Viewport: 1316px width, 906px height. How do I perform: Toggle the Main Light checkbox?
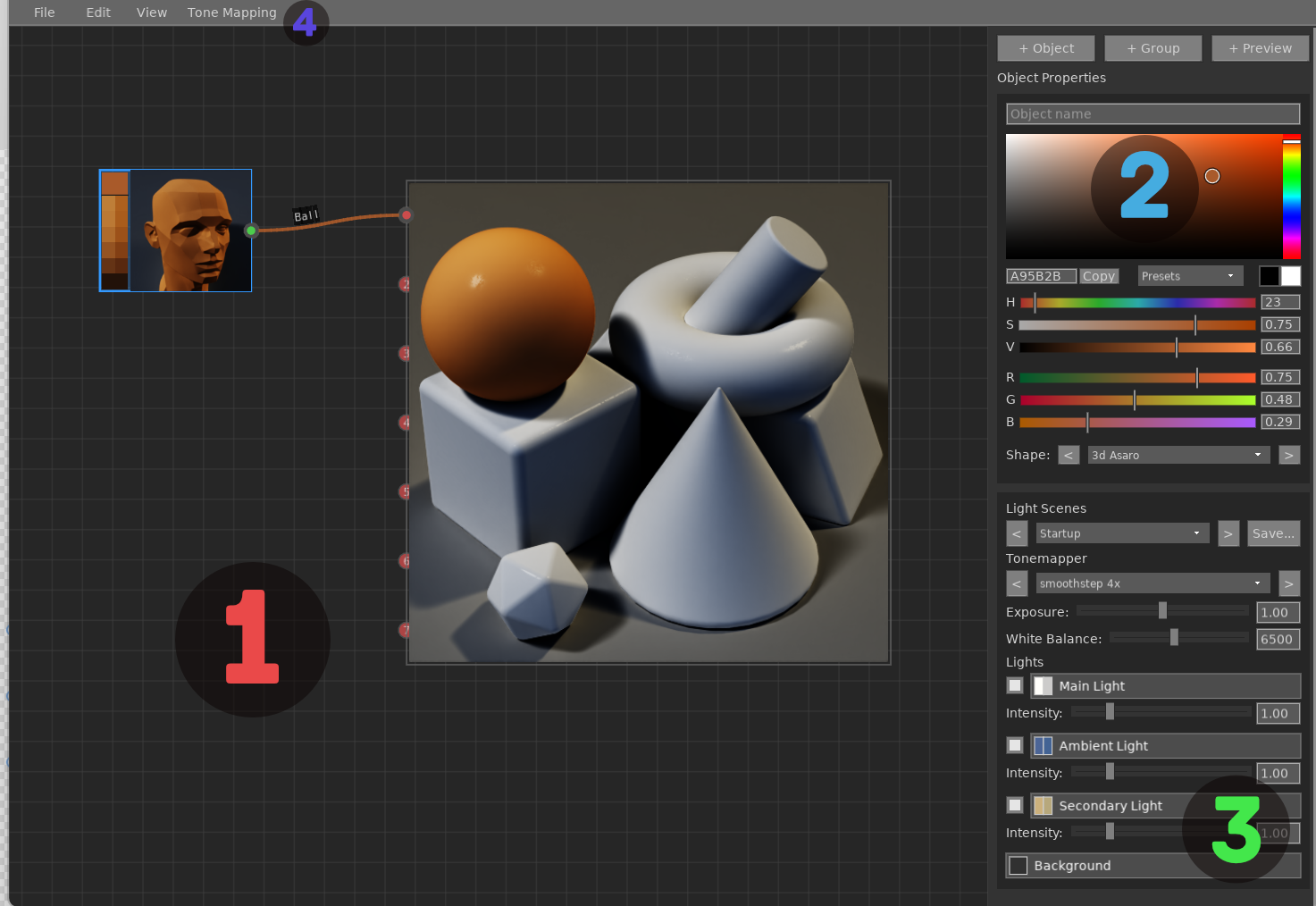coord(1015,685)
